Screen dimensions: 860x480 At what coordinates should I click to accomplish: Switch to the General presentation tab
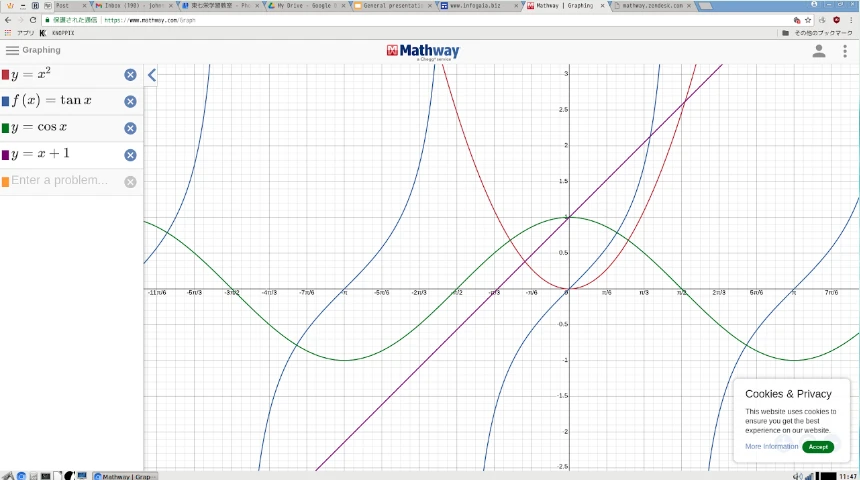[392, 5]
